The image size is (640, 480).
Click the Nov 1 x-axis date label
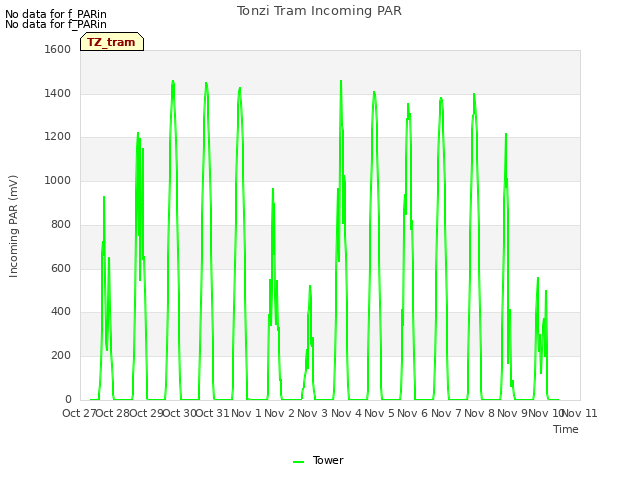(246, 413)
